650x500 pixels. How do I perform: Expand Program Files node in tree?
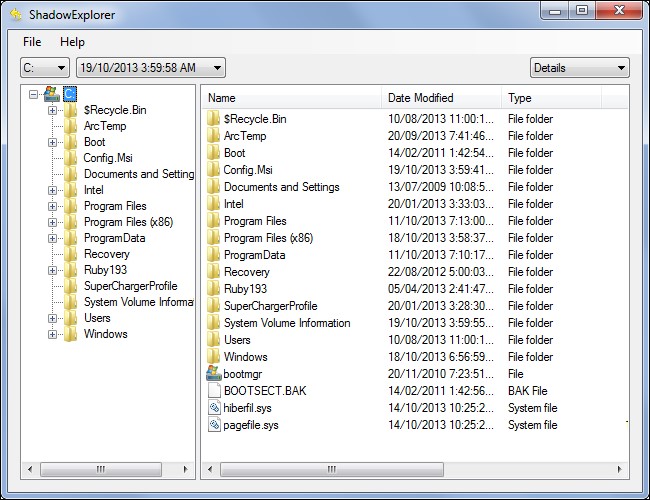tap(52, 206)
